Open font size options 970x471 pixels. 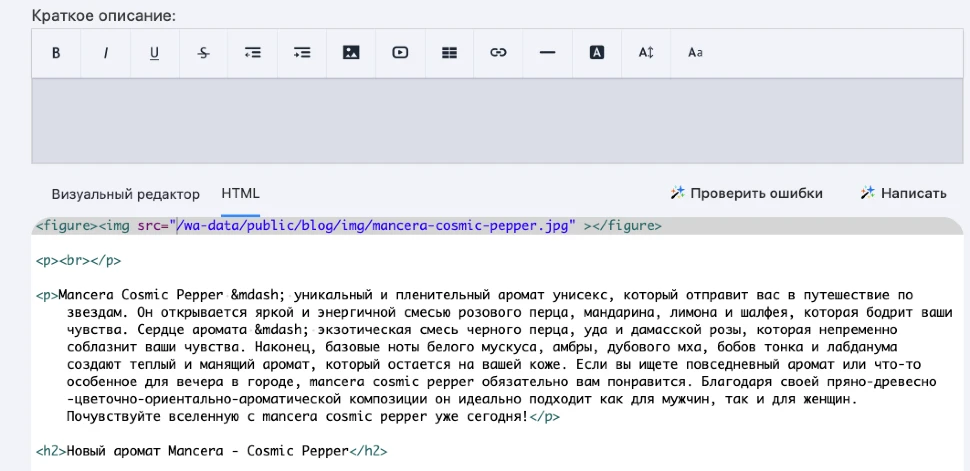coord(646,53)
